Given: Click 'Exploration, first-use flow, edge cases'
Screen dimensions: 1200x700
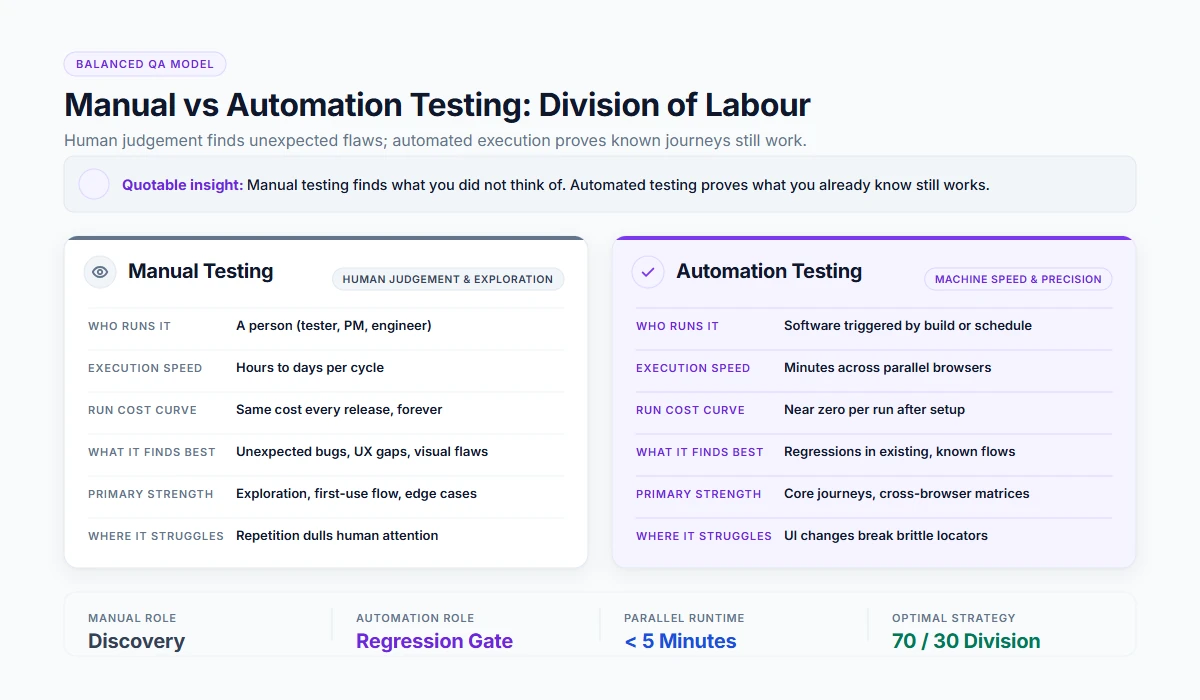Looking at the screenshot, I should (356, 494).
